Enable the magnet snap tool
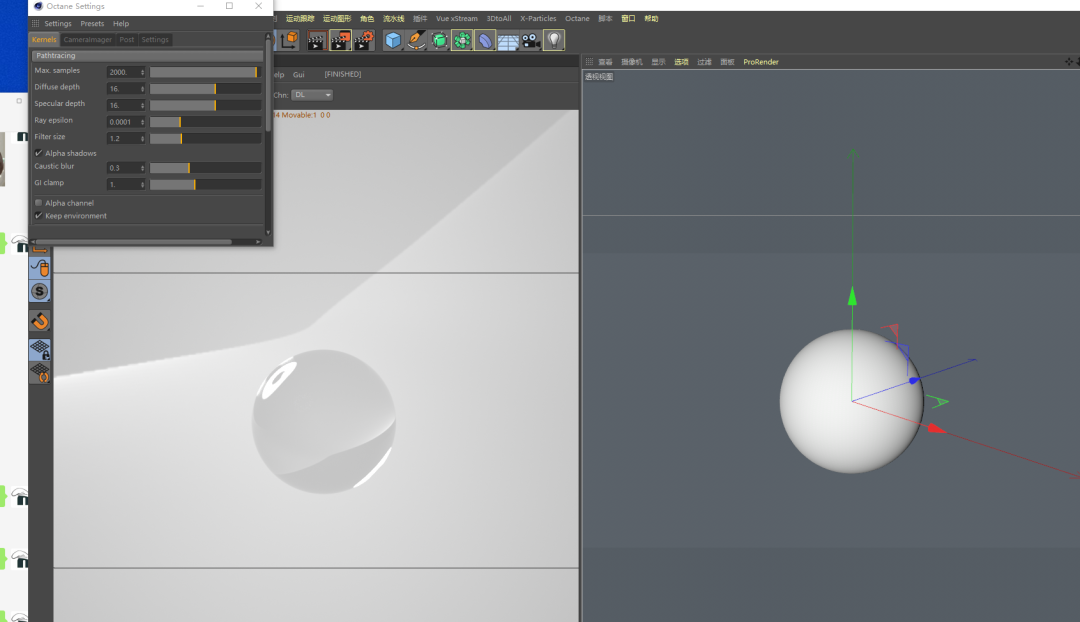The image size is (1080, 622). (39, 321)
